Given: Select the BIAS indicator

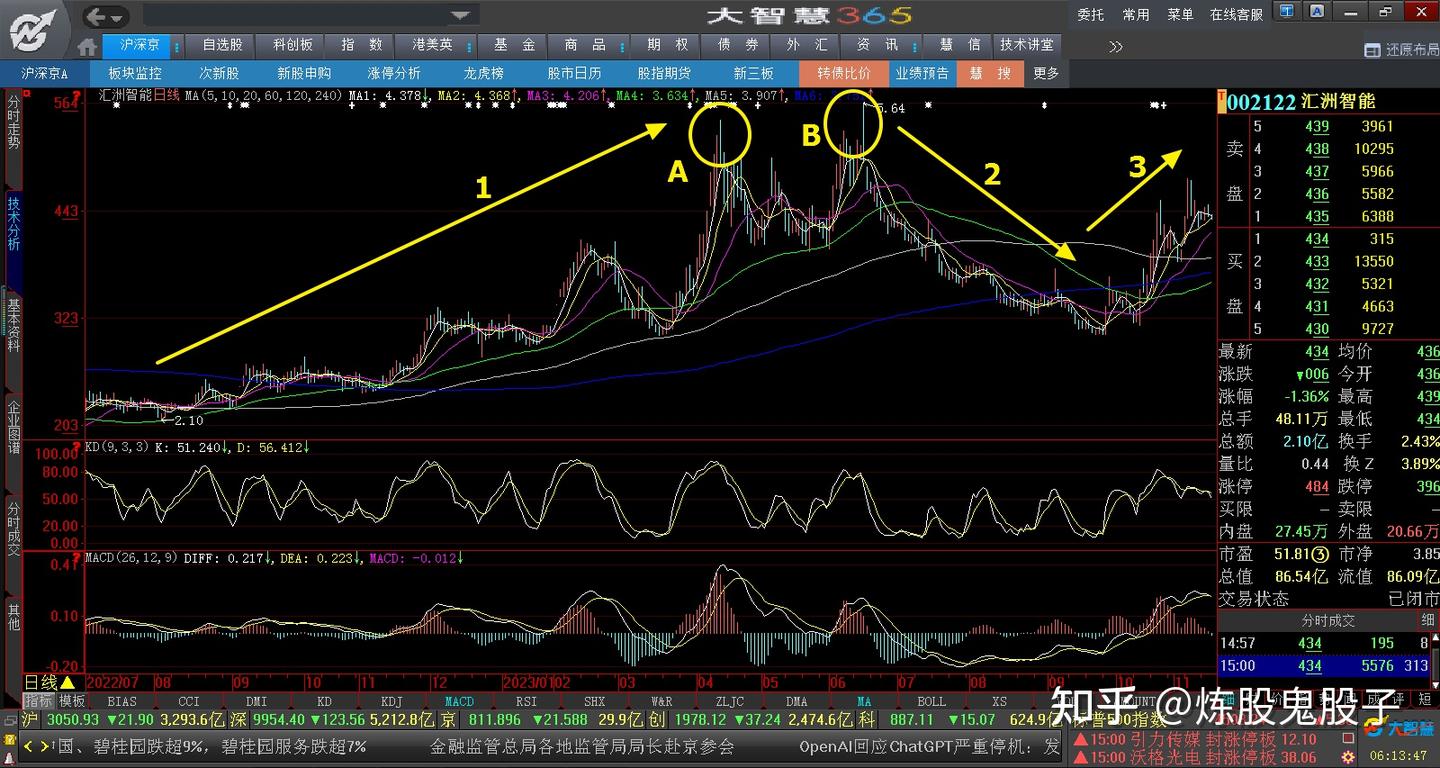Looking at the screenshot, I should 122,702.
